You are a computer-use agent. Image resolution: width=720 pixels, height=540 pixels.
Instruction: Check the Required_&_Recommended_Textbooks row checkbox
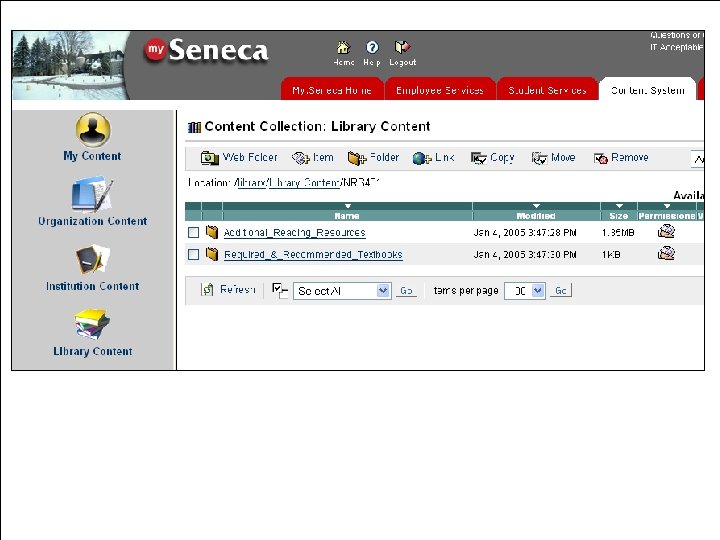click(x=193, y=254)
